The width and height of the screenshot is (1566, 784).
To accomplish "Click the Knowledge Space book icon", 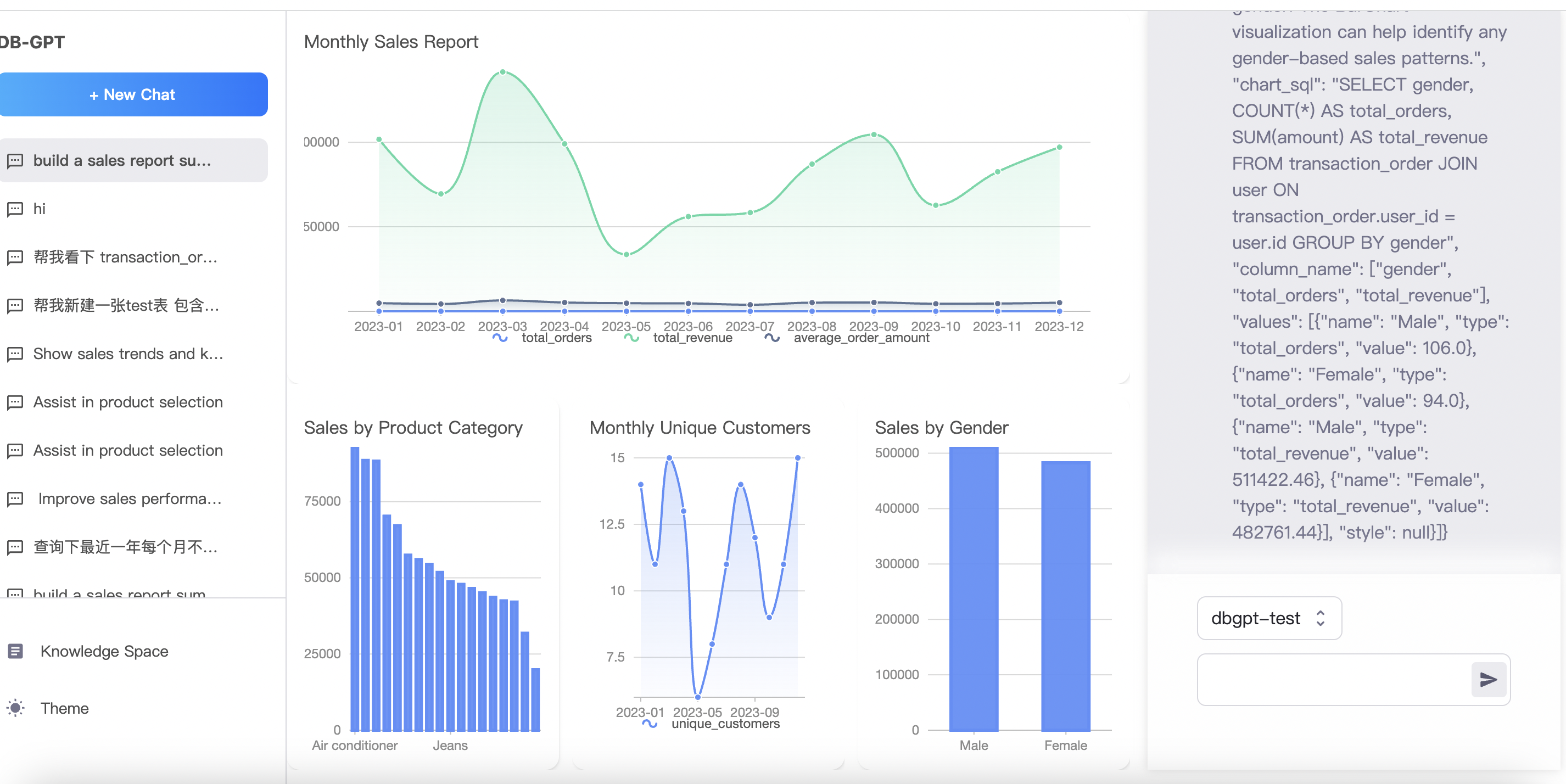I will coord(16,651).
